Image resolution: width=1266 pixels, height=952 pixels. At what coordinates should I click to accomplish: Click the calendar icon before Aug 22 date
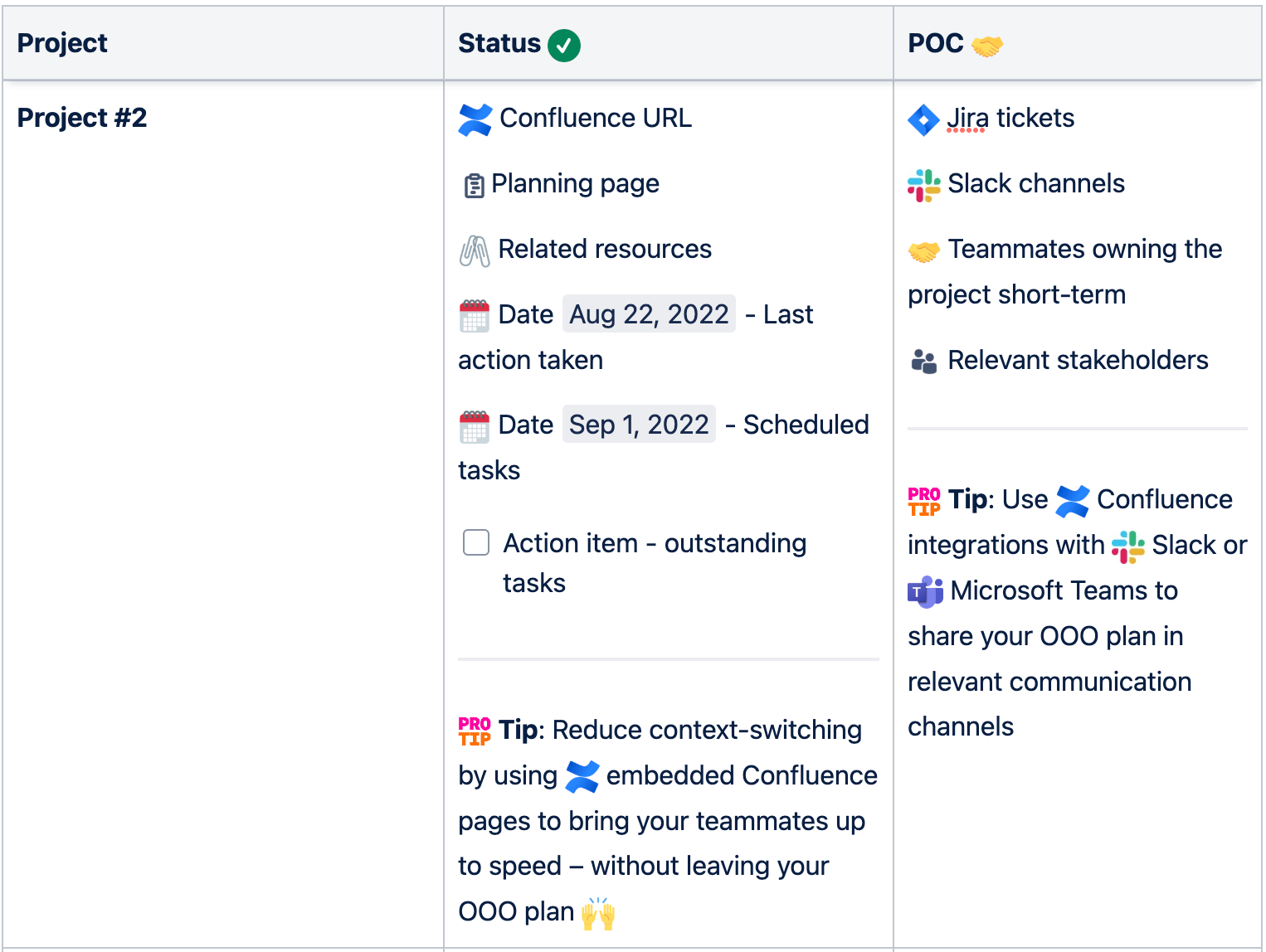(475, 316)
